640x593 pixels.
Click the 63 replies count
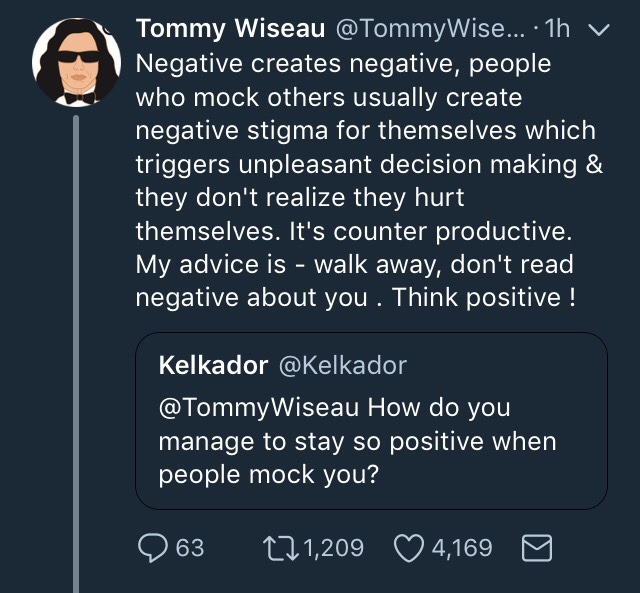(x=190, y=548)
